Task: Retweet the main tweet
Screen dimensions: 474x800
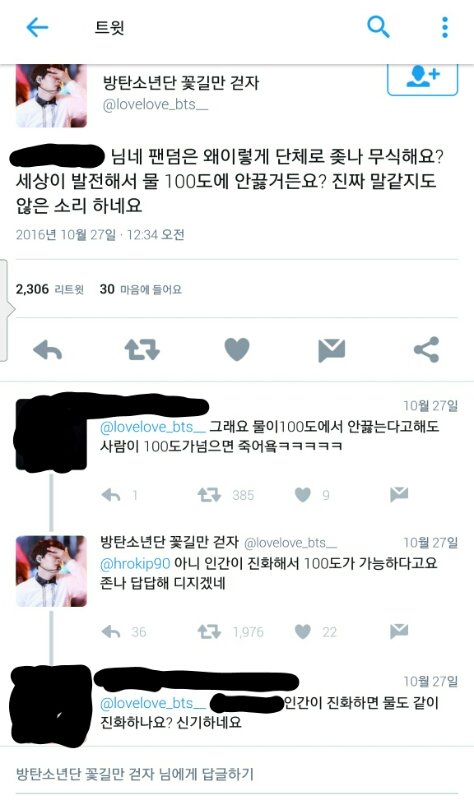Action: 142,350
